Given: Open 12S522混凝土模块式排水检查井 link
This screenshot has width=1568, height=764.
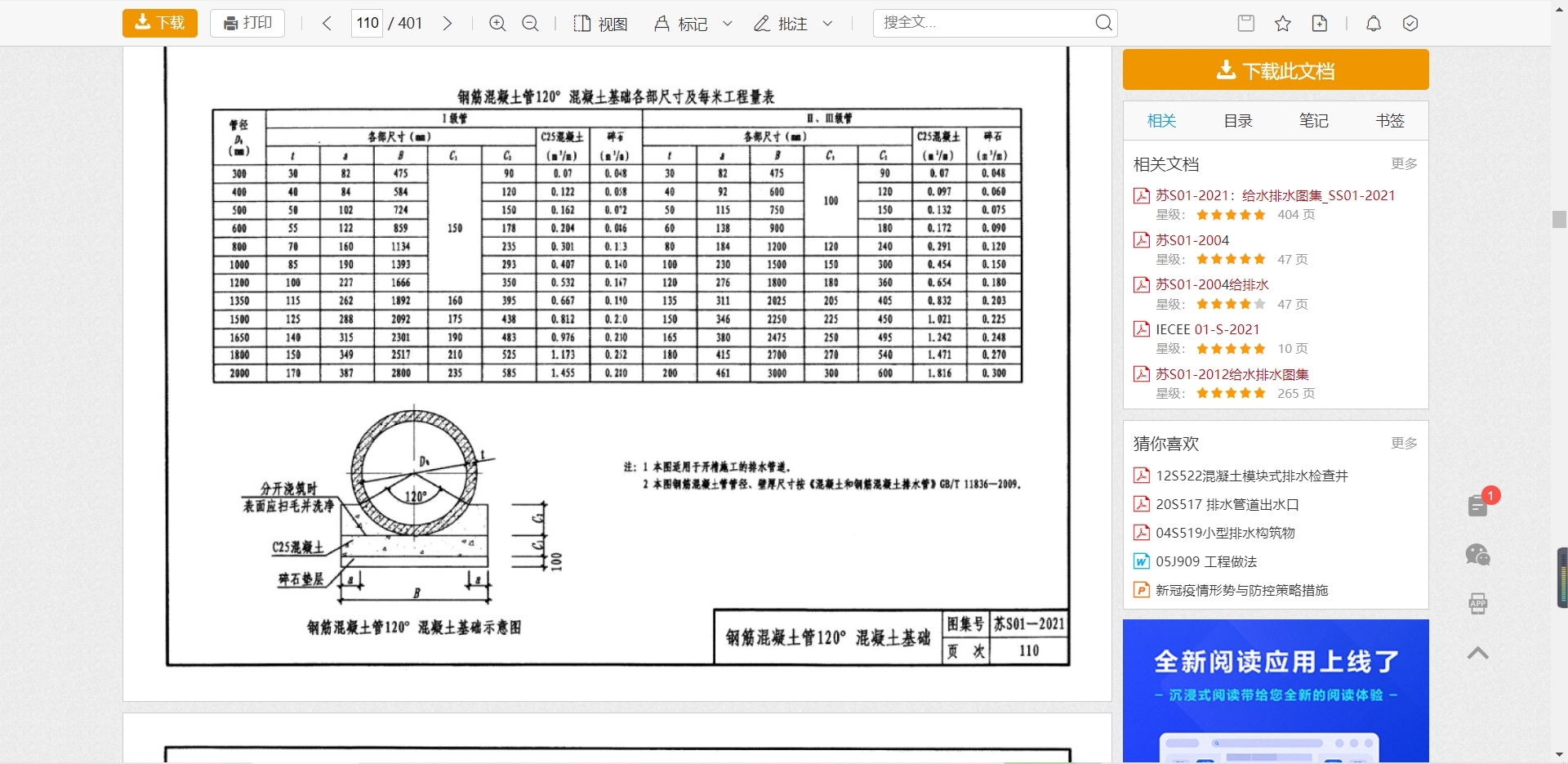Looking at the screenshot, I should pyautogui.click(x=1252, y=476).
